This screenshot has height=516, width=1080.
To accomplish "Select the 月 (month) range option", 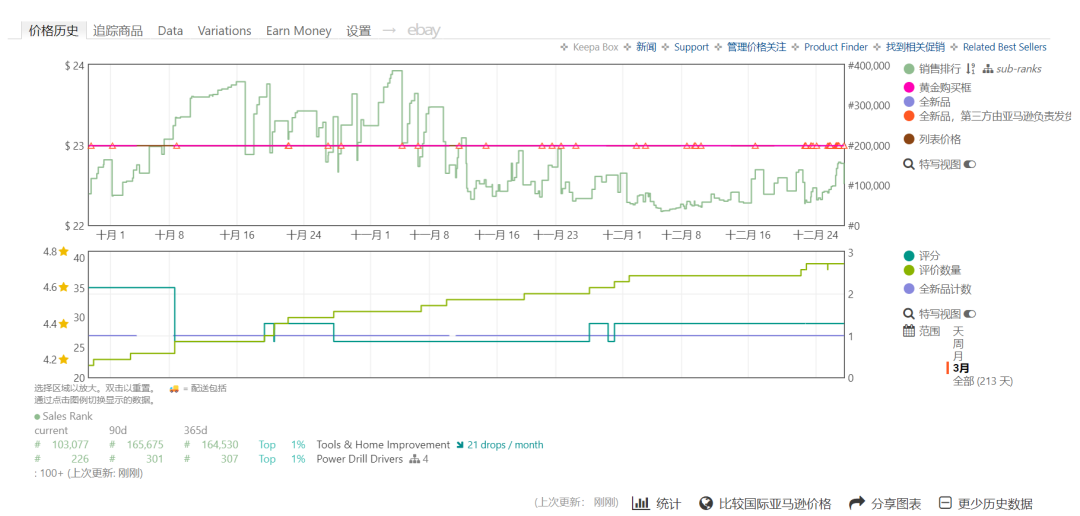I will pos(957,356).
